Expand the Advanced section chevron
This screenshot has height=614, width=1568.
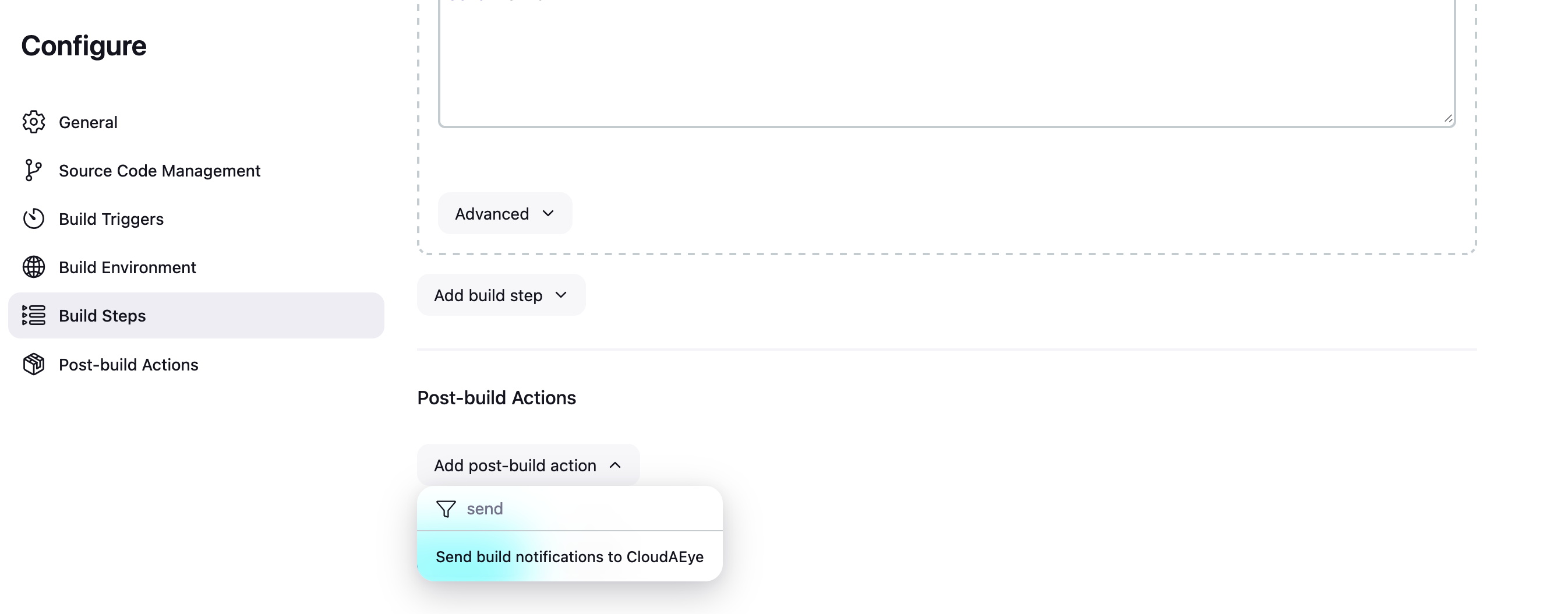548,213
